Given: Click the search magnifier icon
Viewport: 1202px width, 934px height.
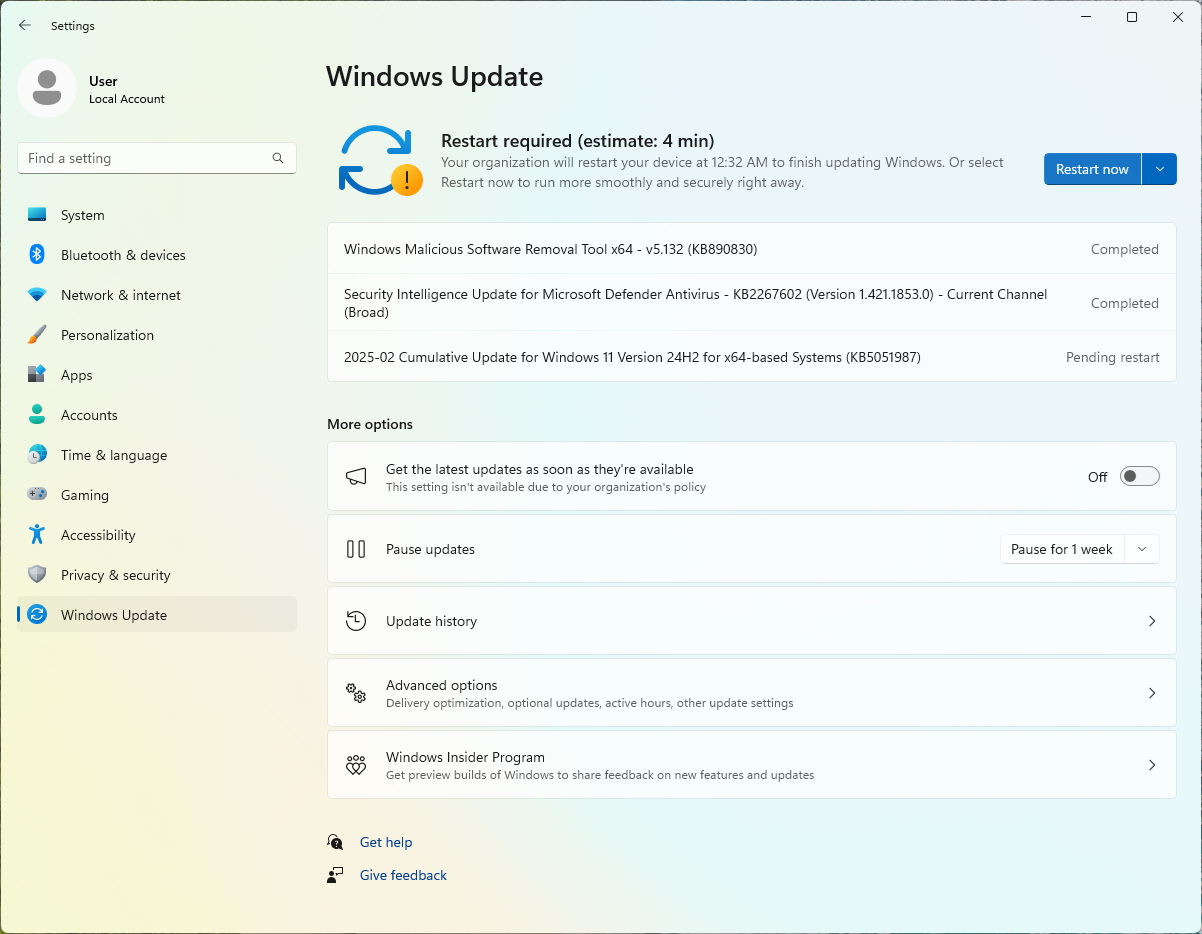Looking at the screenshot, I should click(x=278, y=158).
